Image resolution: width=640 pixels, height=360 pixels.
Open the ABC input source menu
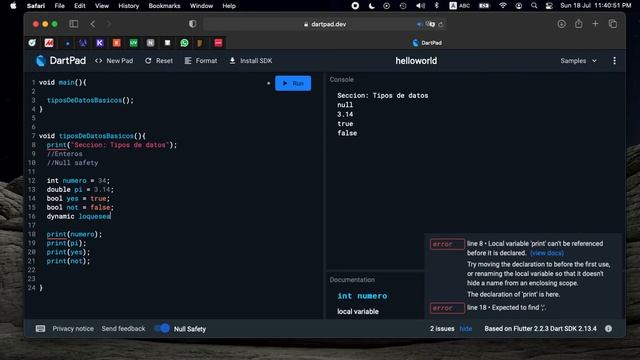point(460,6)
